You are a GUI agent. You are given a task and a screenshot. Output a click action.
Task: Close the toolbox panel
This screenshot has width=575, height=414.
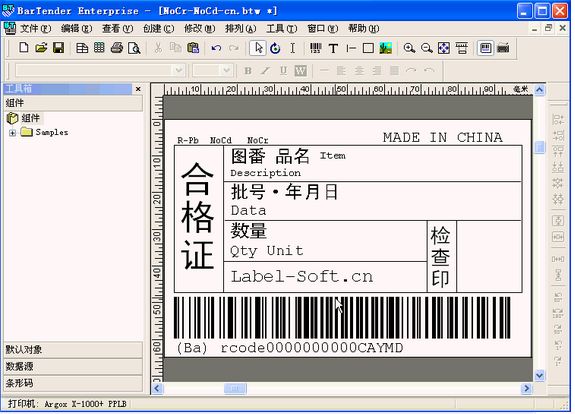point(138,89)
